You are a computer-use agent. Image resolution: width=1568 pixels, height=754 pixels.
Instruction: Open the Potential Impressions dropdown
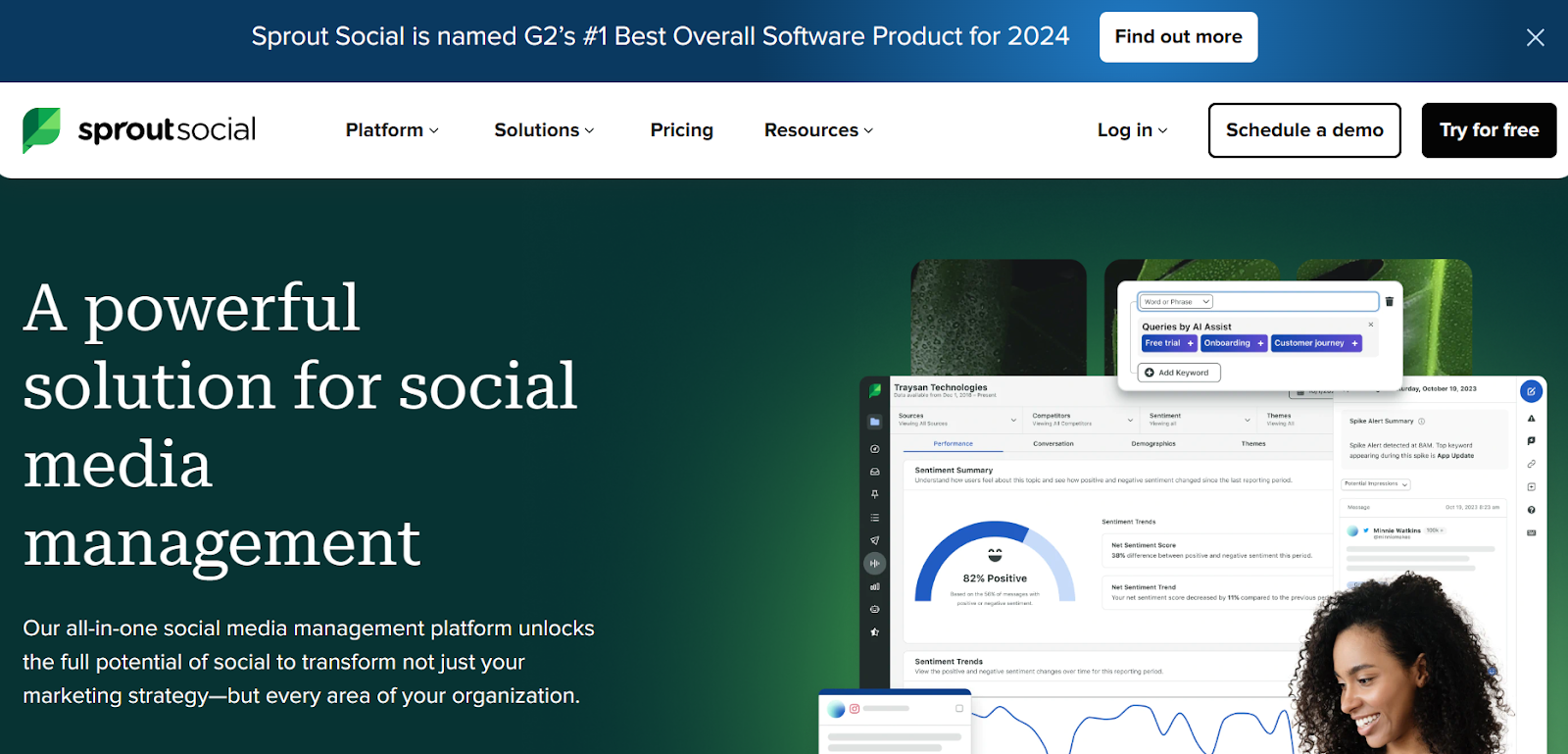pos(1375,484)
